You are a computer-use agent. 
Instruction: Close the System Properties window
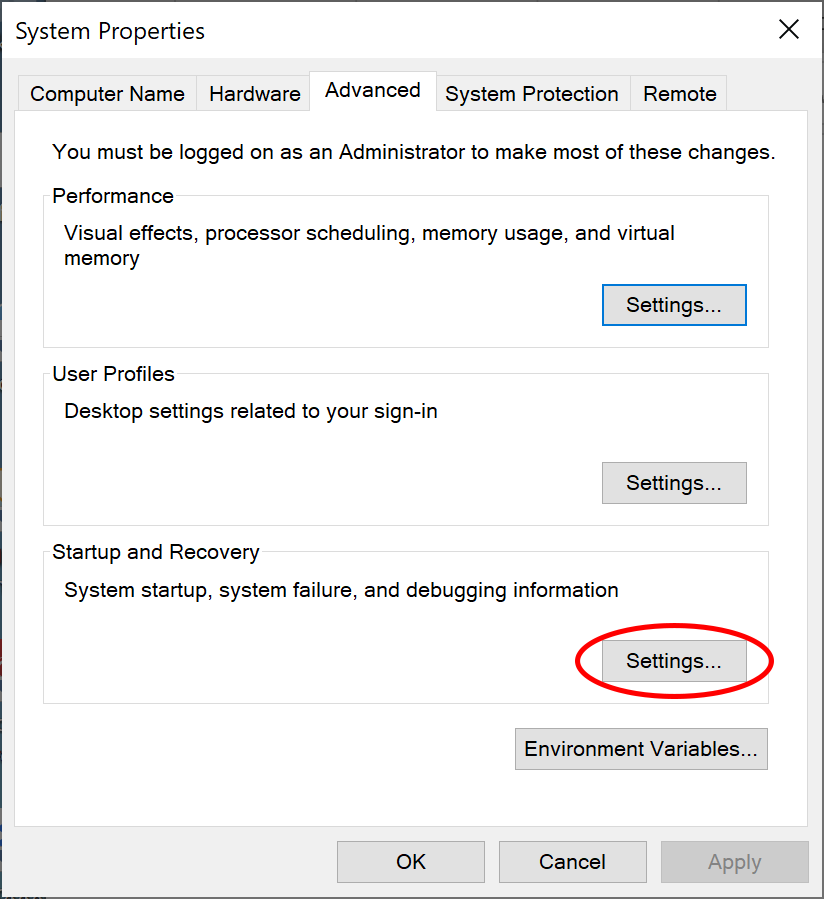coord(789,30)
